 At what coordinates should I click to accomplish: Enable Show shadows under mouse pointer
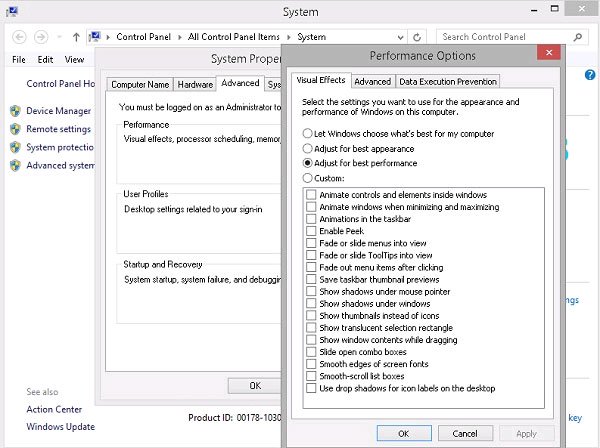click(x=311, y=292)
